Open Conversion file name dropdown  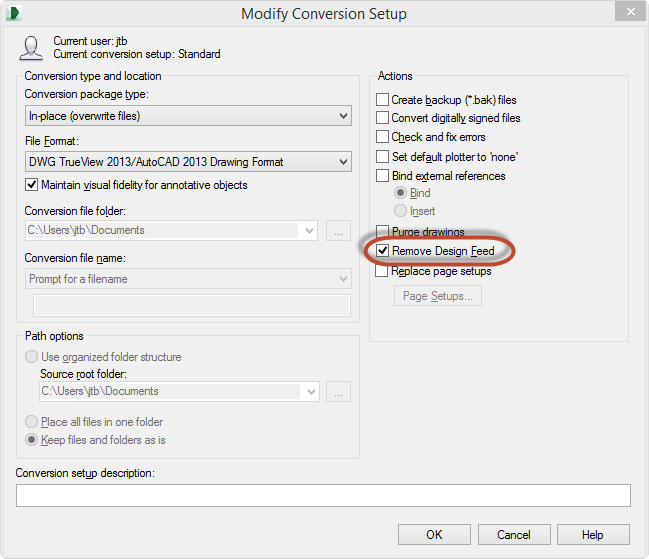188,279
